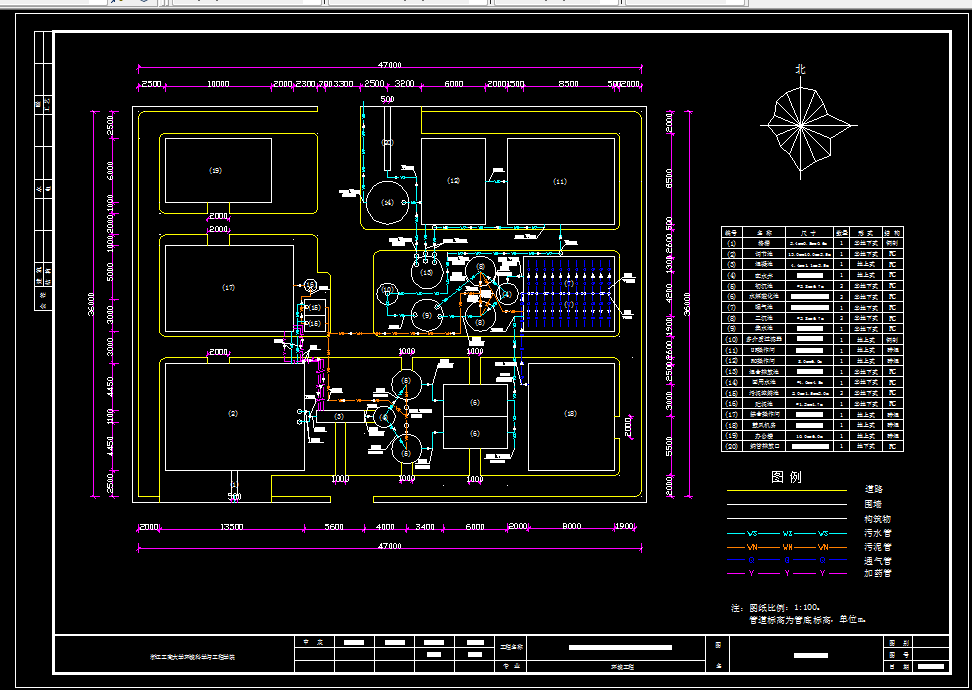Click the 4200 vertical dimension text
The height and width of the screenshot is (690, 972).
tap(669, 294)
